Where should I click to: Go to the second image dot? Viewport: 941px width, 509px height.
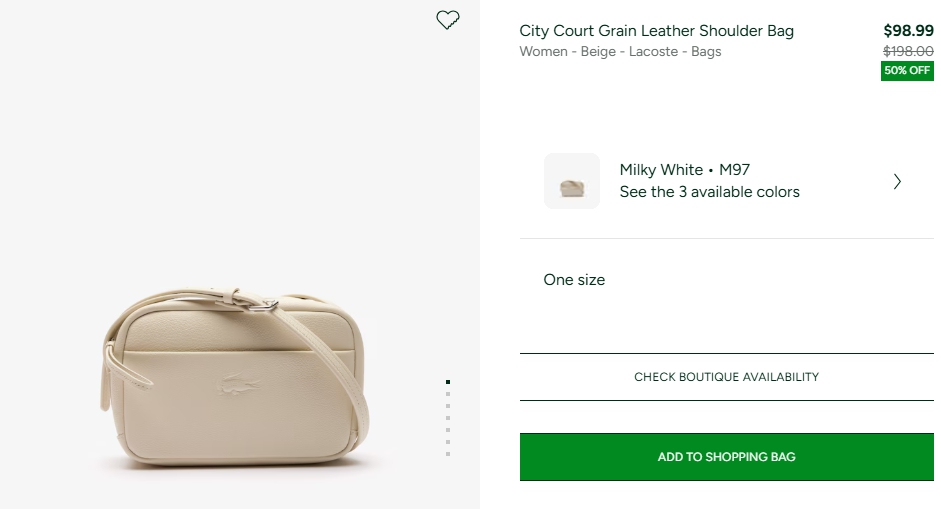pyautogui.click(x=448, y=394)
